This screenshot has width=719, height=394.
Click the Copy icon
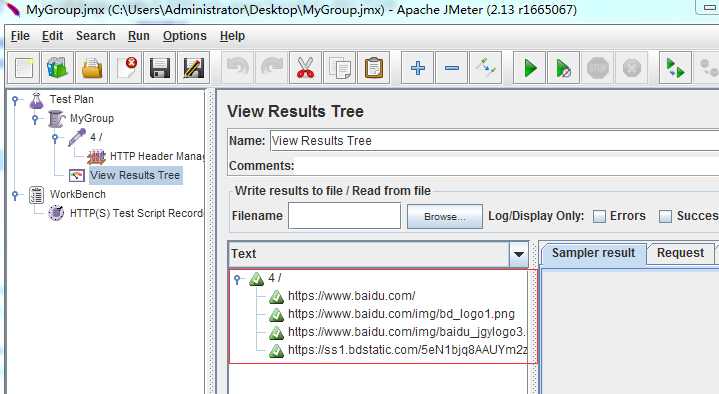point(339,68)
